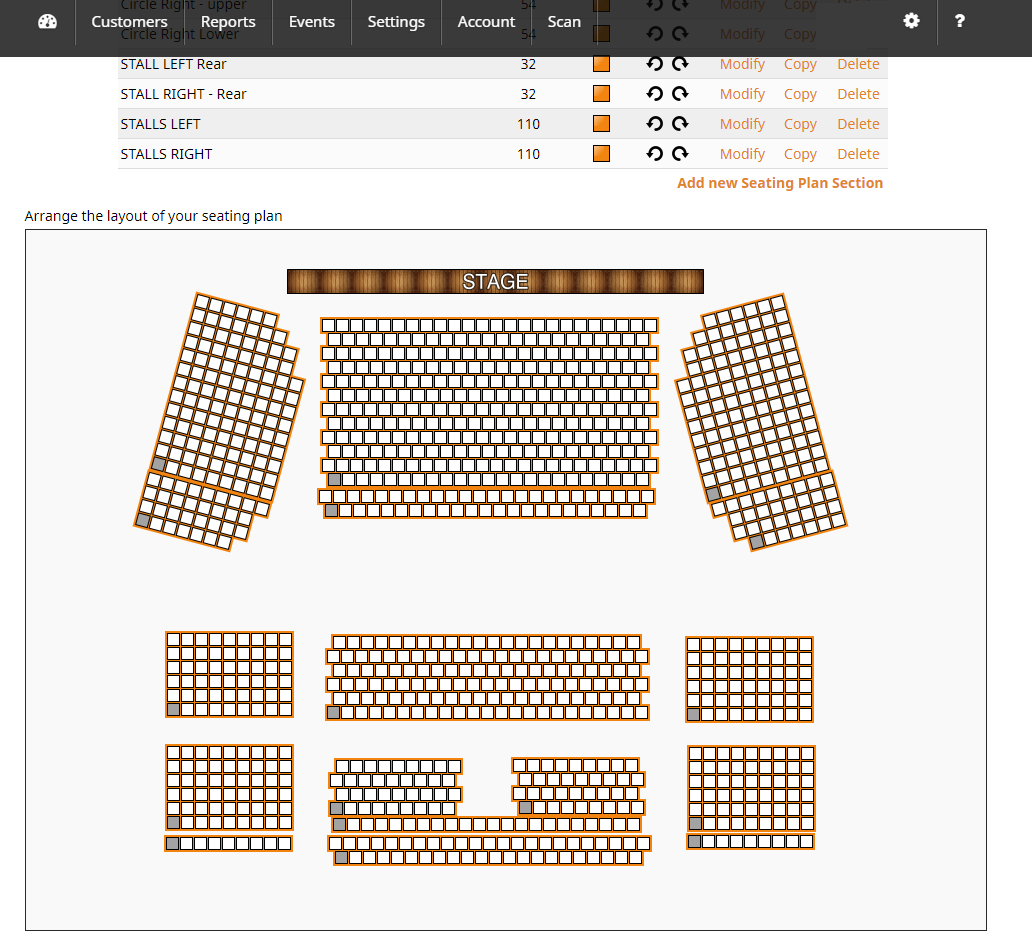Click the 110 seat count for STALLS LEFT
This screenshot has height=939, width=1032.
pyautogui.click(x=528, y=124)
